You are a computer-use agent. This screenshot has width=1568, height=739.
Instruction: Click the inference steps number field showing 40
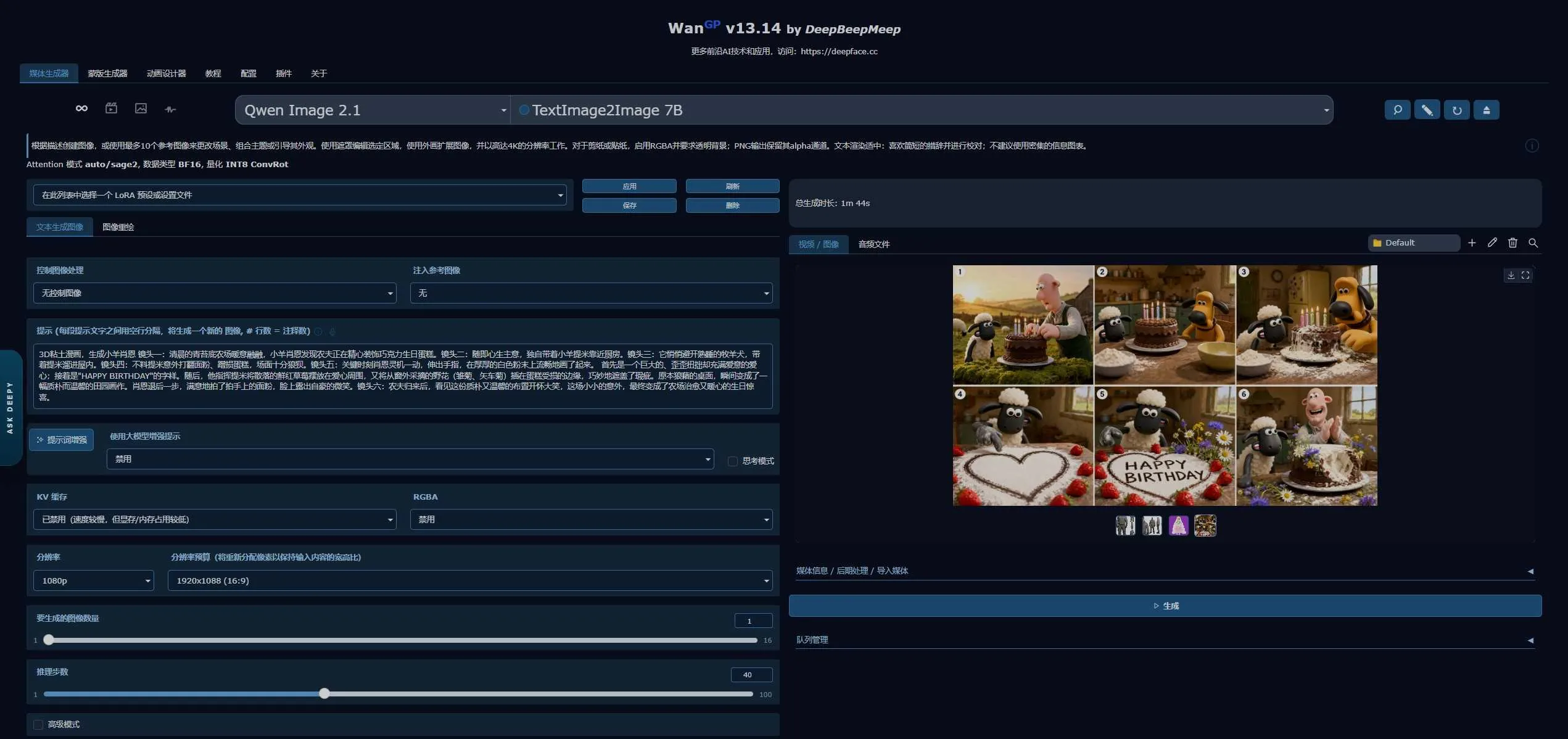click(751, 675)
